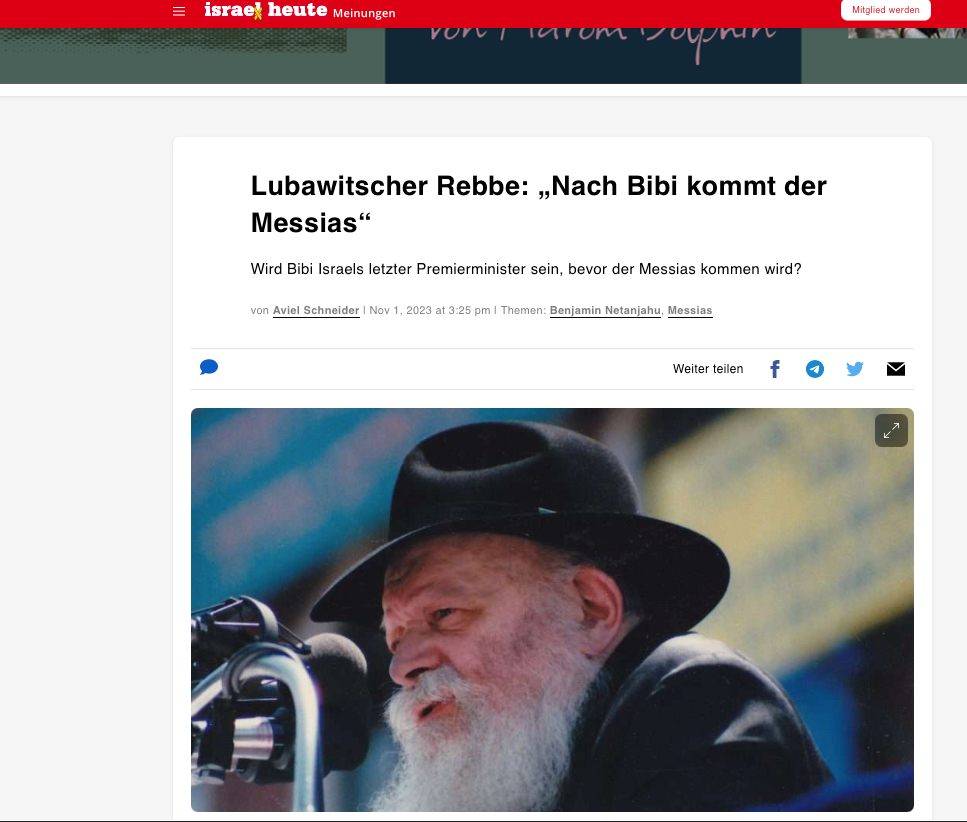Click the yellow ribbon in the logo
Viewport: 967px width, 822px height.
click(258, 11)
